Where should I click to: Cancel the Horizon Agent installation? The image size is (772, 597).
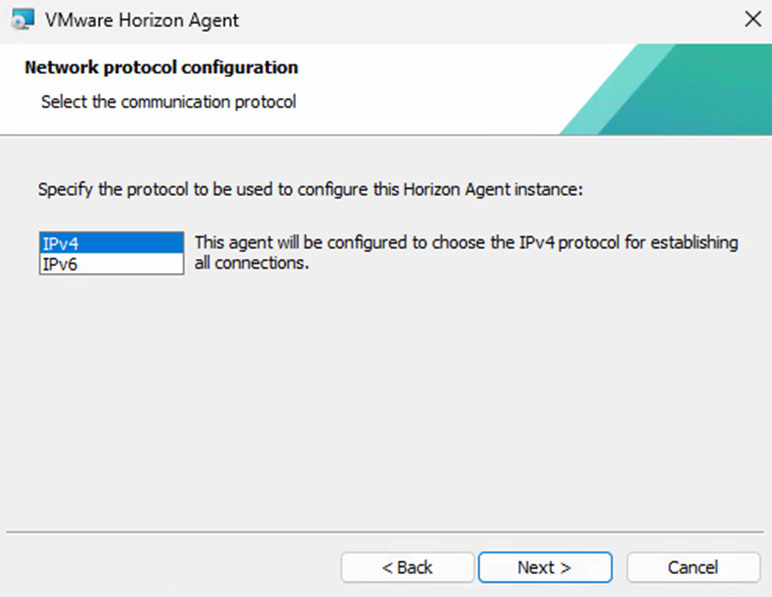[x=692, y=567]
